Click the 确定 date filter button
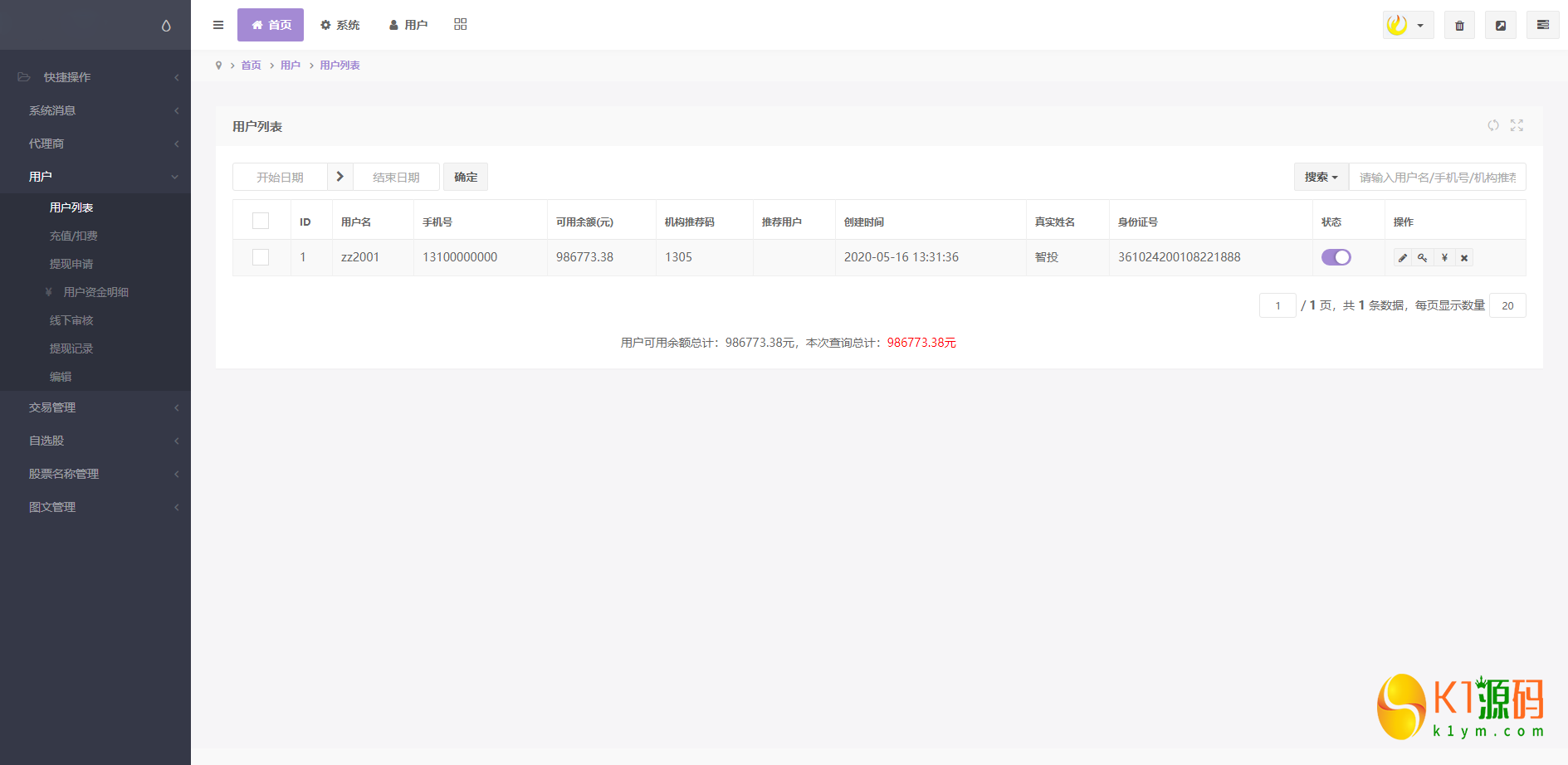This screenshot has width=1568, height=765. [x=466, y=177]
